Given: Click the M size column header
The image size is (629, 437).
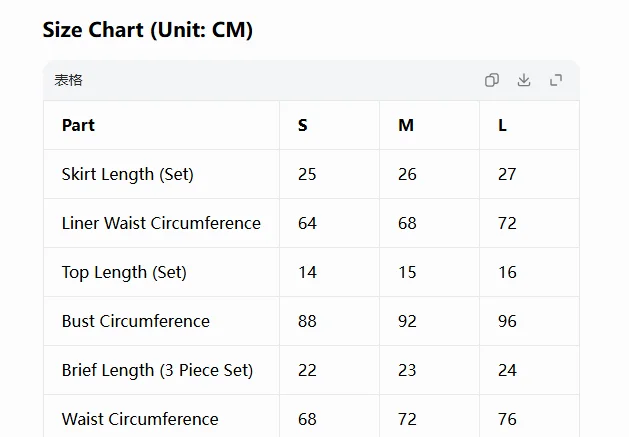Looking at the screenshot, I should (406, 125).
